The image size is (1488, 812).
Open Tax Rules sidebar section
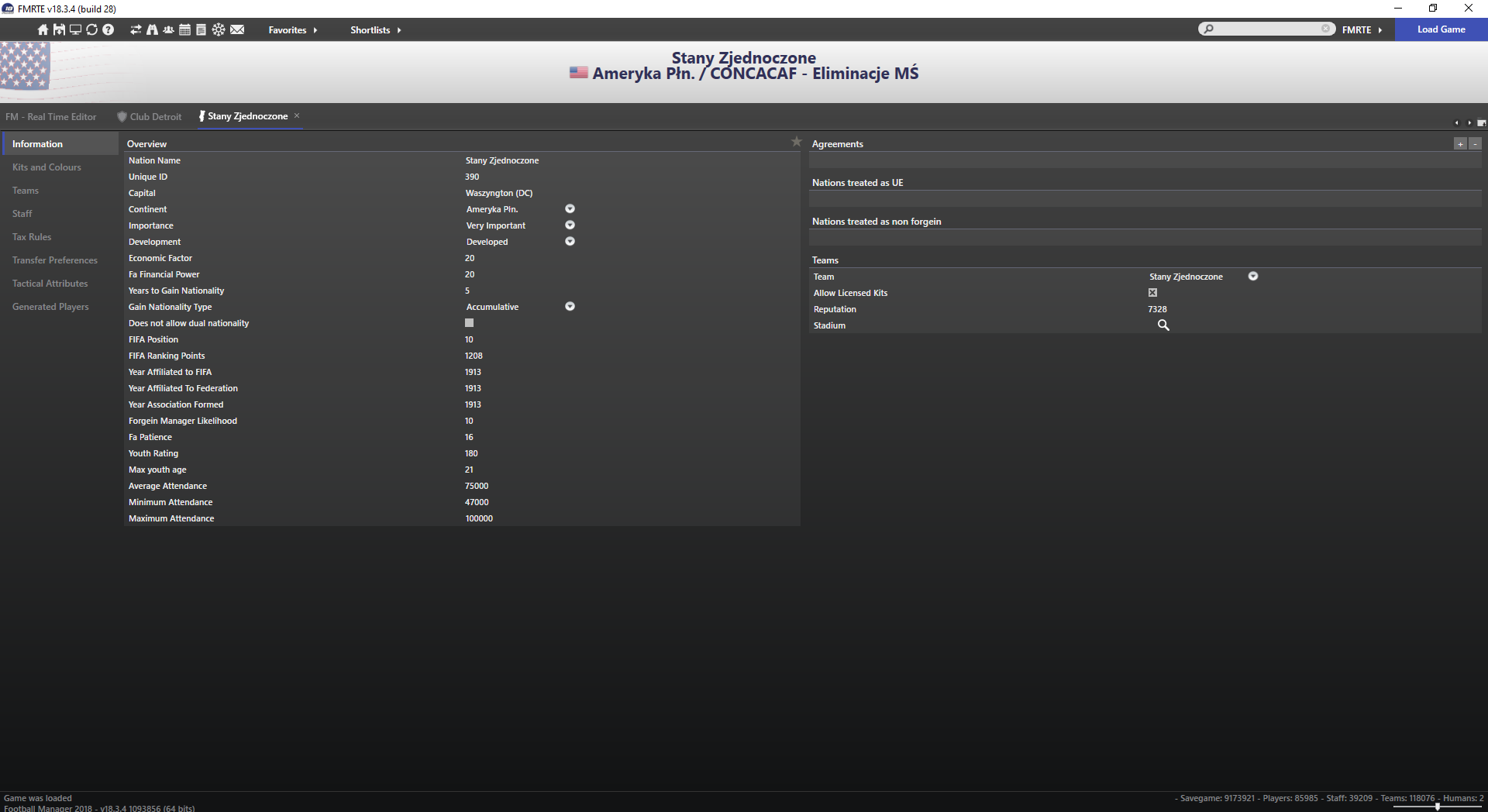pos(32,237)
